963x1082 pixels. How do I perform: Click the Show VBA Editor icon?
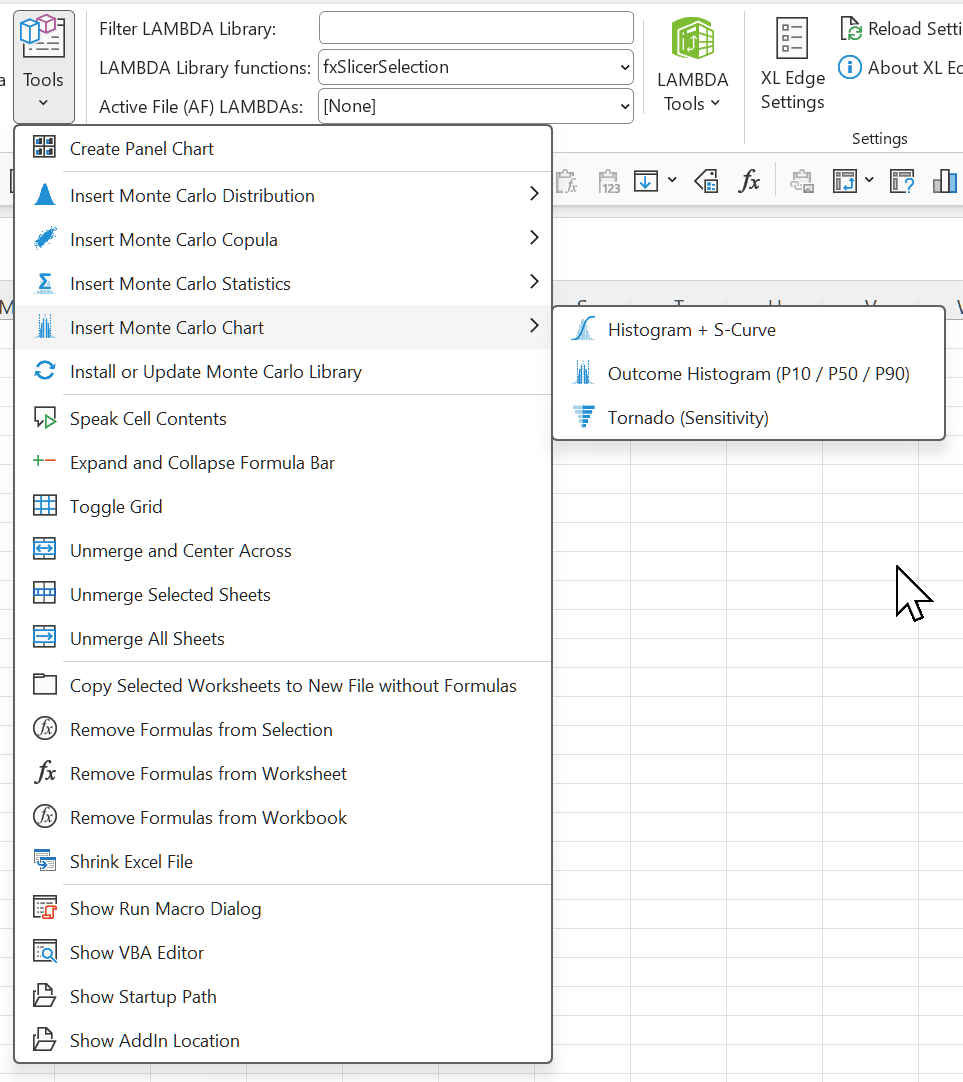tap(45, 952)
